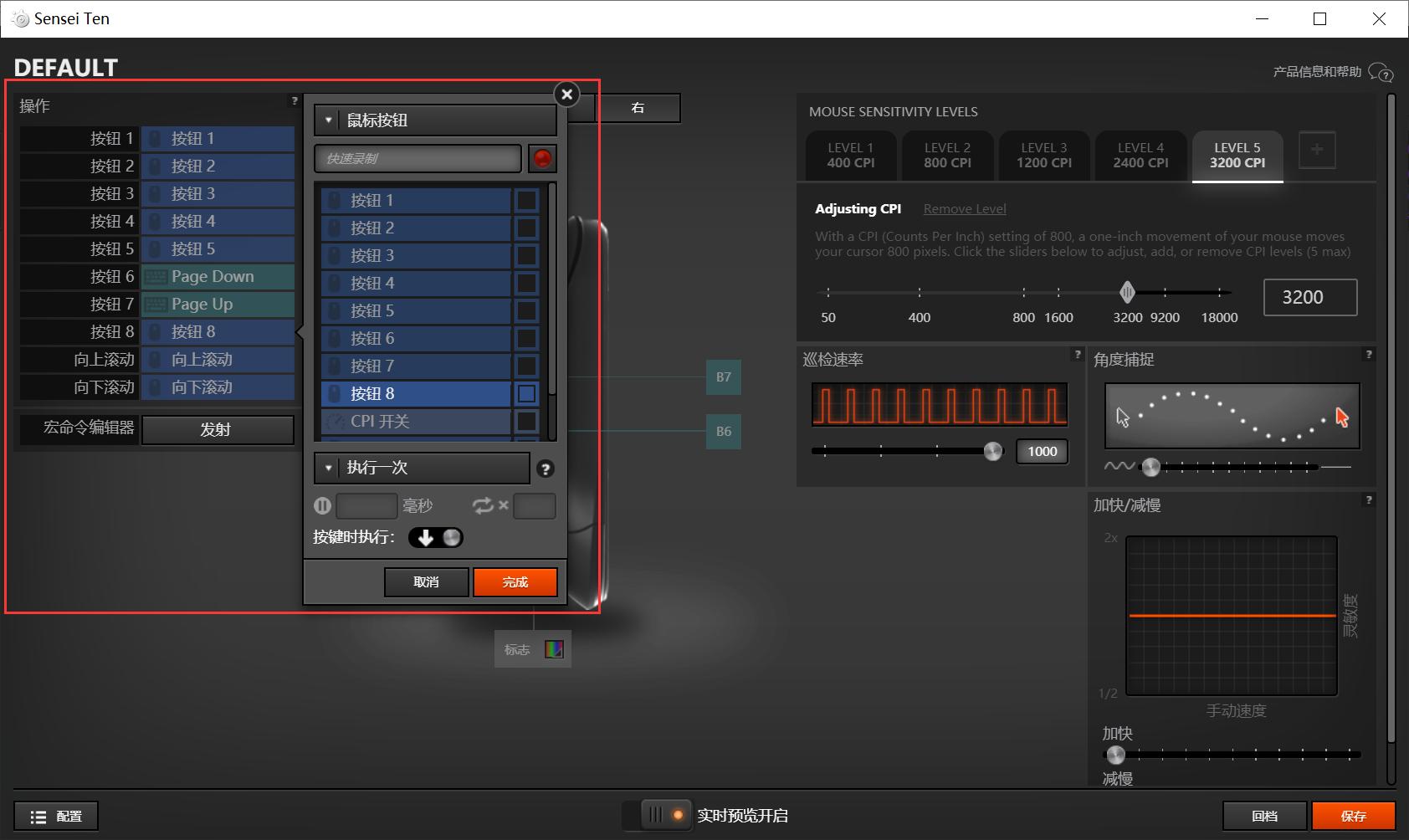The image size is (1409, 840).
Task: Toggle the 按键时执行 switch
Action: [x=436, y=537]
